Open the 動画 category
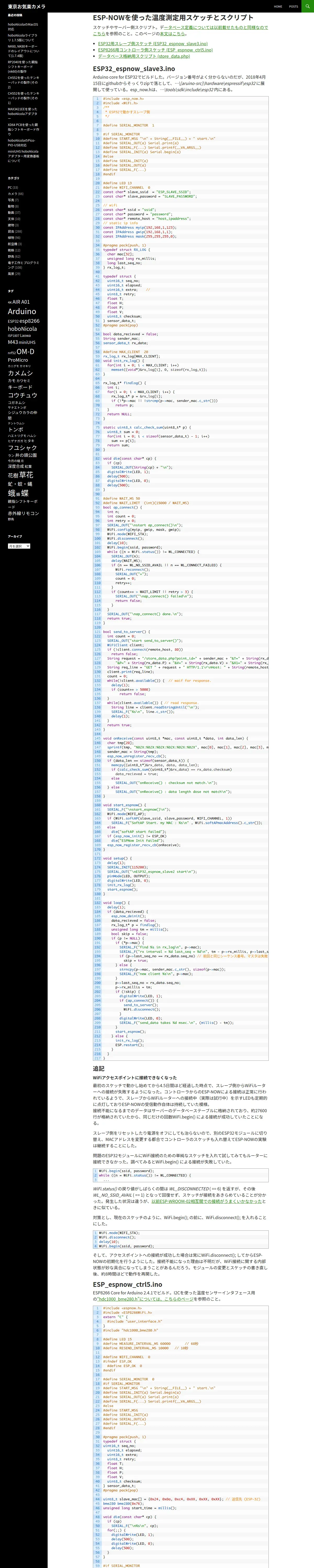 [10, 212]
